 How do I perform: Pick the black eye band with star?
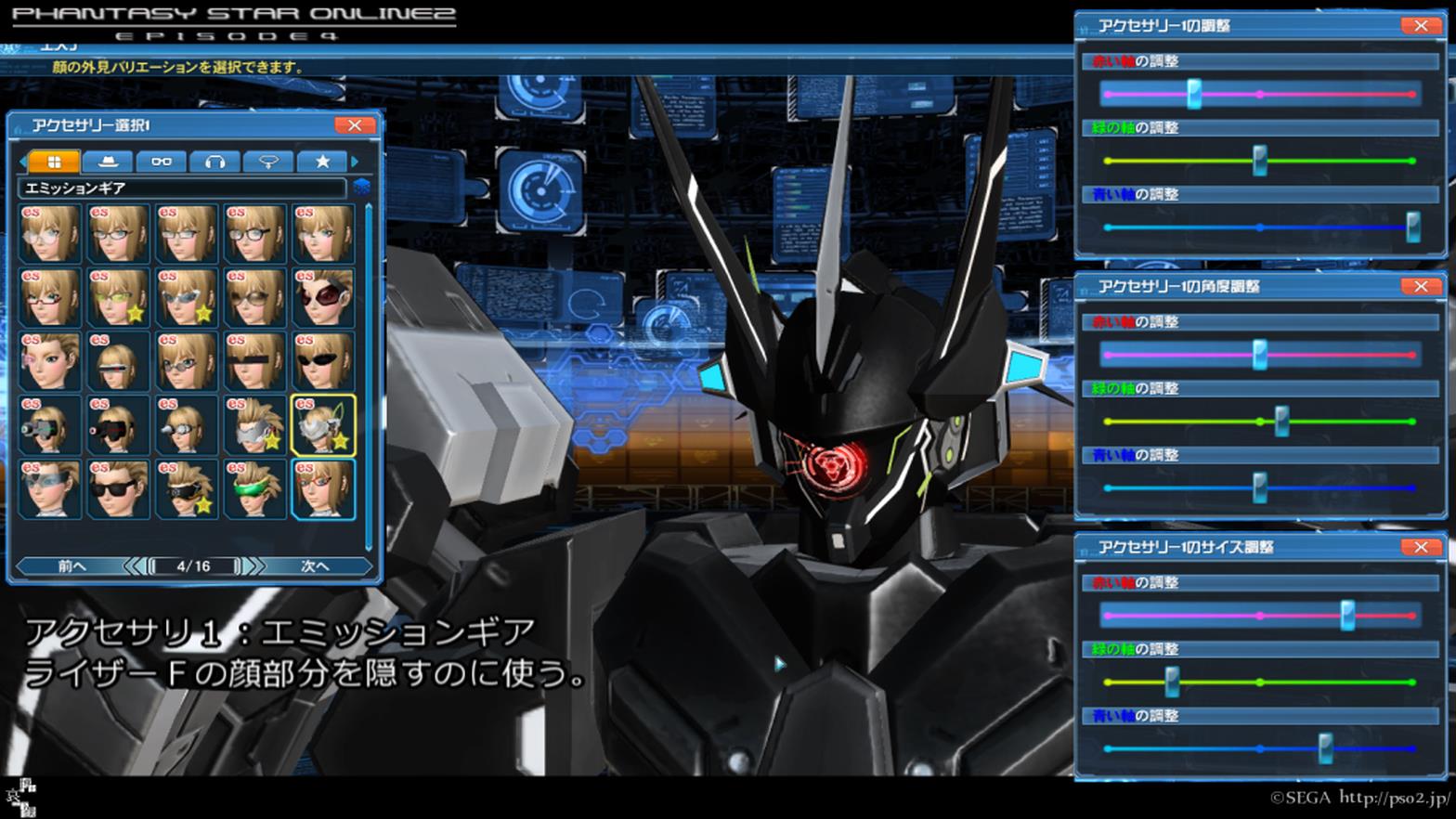[186, 489]
